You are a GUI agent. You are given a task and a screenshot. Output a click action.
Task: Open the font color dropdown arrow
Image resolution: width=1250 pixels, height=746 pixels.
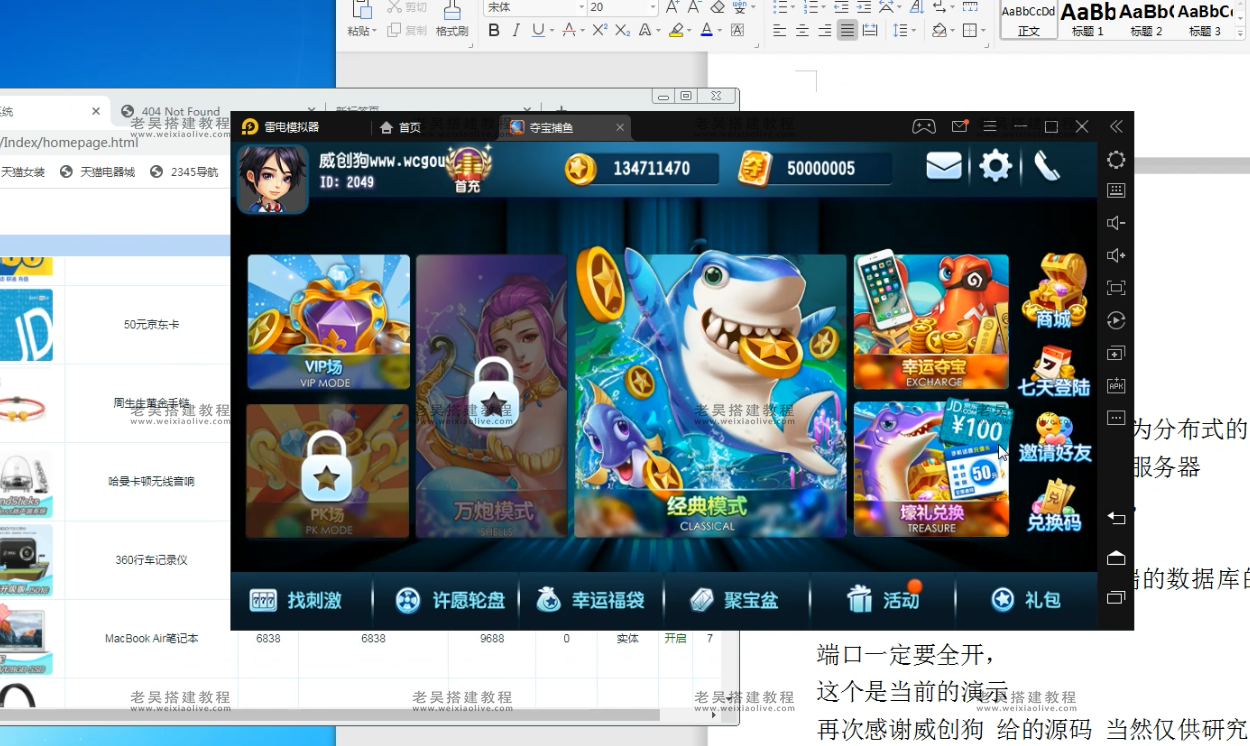(x=721, y=31)
